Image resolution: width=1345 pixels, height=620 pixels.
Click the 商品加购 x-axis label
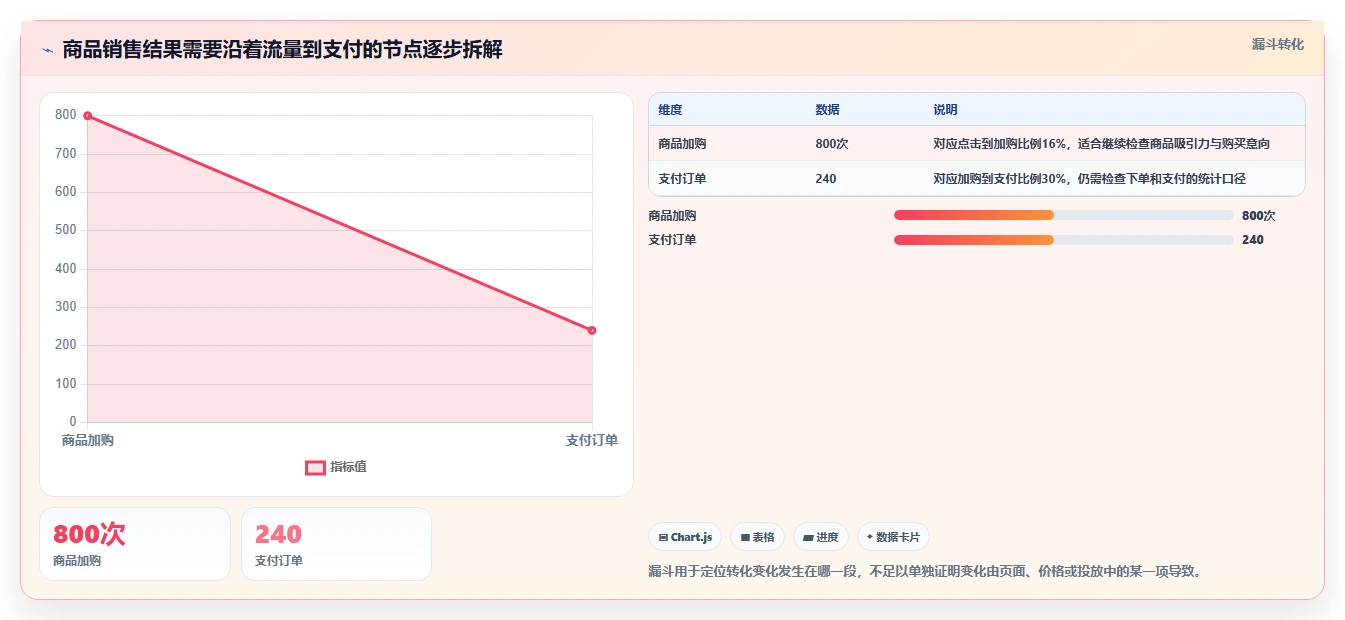pos(88,440)
